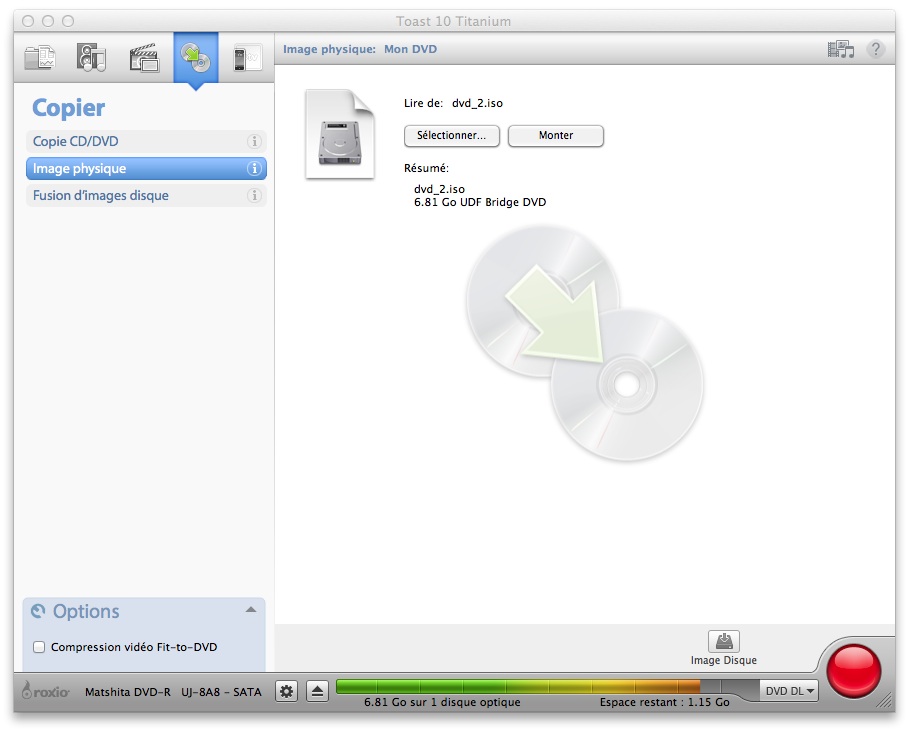Show info for Image physique

point(254,169)
